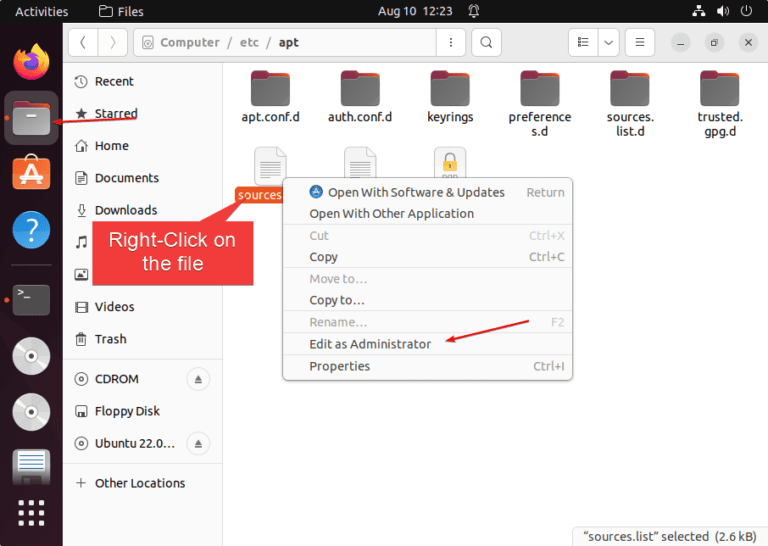Go back with the back arrow

coord(83,43)
